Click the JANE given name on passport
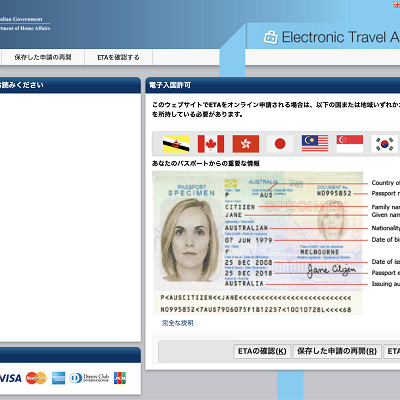400x400 pixels. coord(233,215)
